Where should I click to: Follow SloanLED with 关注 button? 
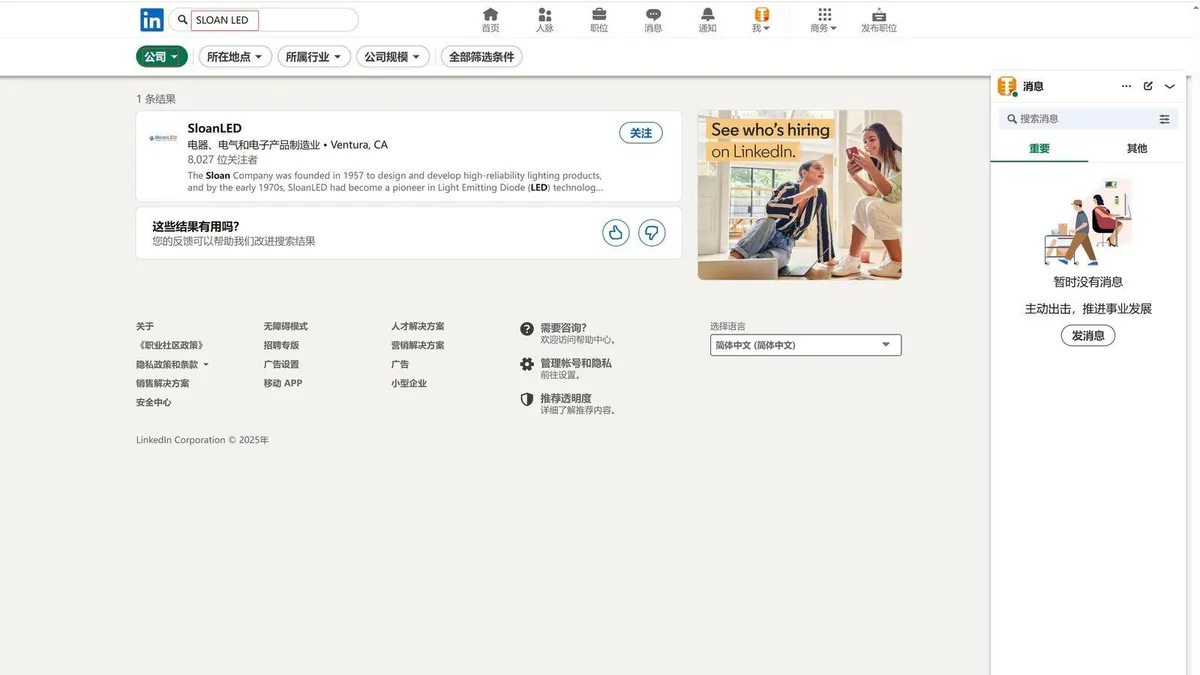pyautogui.click(x=641, y=133)
